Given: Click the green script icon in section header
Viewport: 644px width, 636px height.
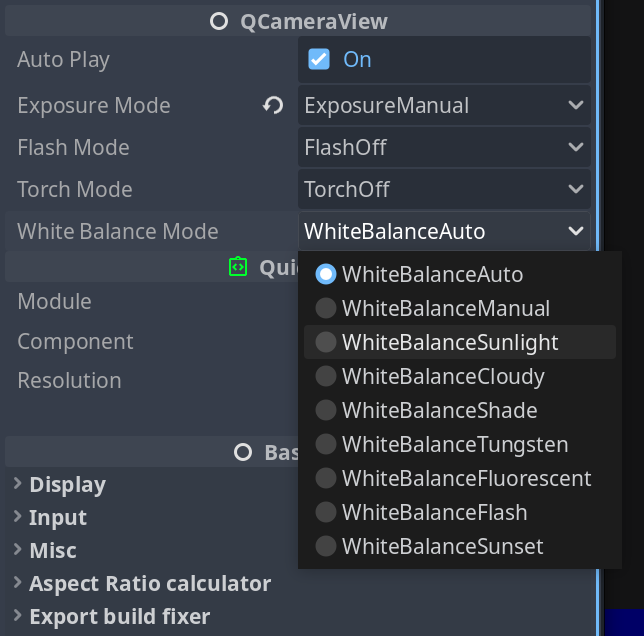Looking at the screenshot, I should point(238,267).
